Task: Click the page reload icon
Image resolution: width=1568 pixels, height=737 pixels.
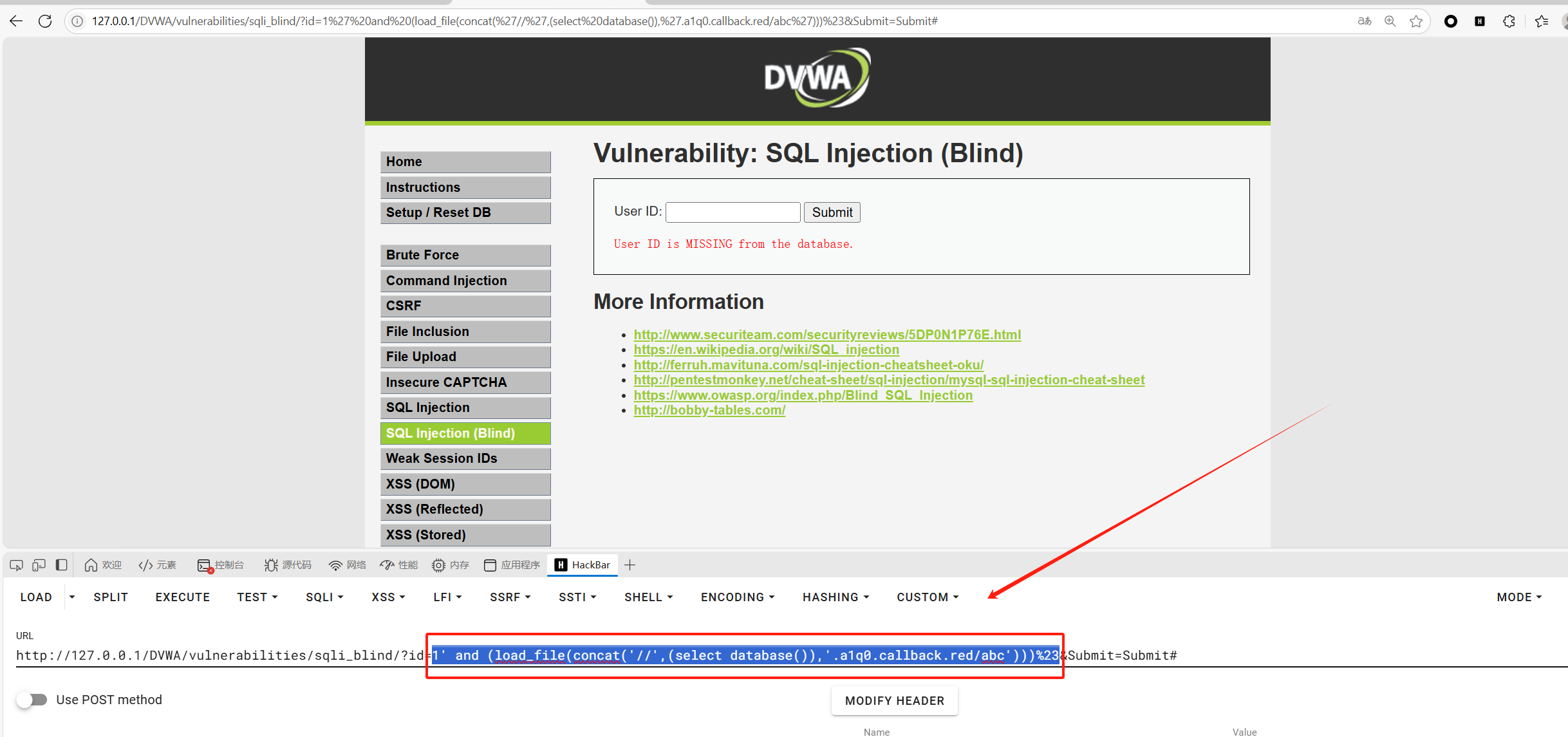Action: tap(45, 21)
